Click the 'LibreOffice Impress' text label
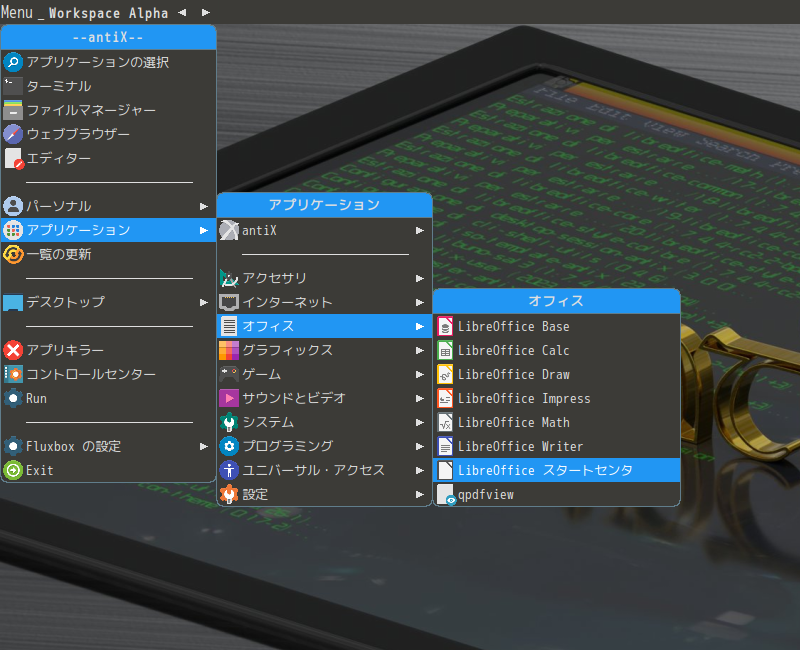The image size is (800, 650). click(524, 398)
